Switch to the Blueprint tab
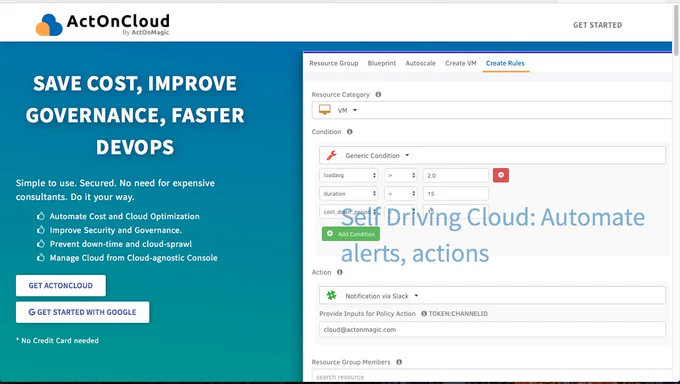 (382, 63)
